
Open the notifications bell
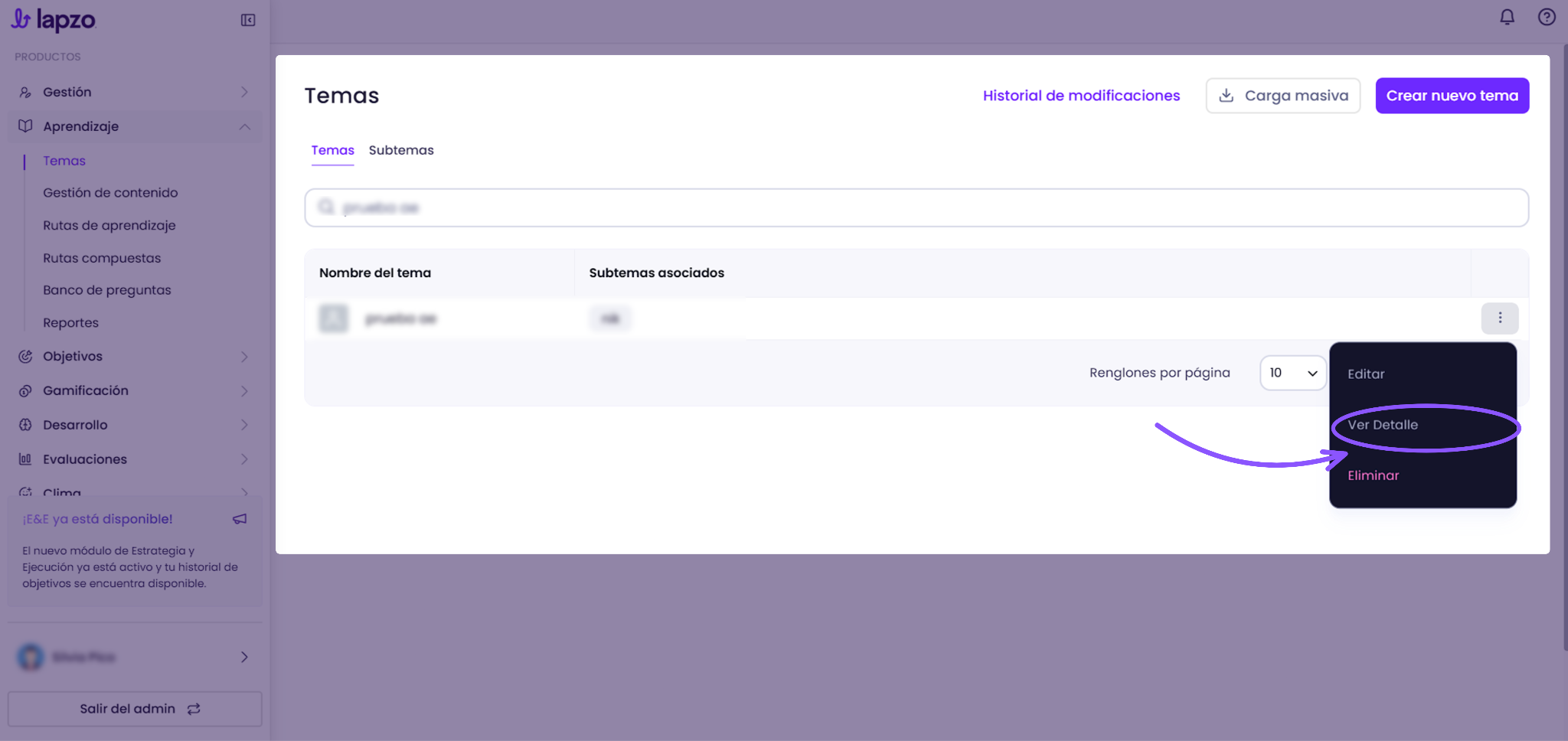click(1507, 17)
